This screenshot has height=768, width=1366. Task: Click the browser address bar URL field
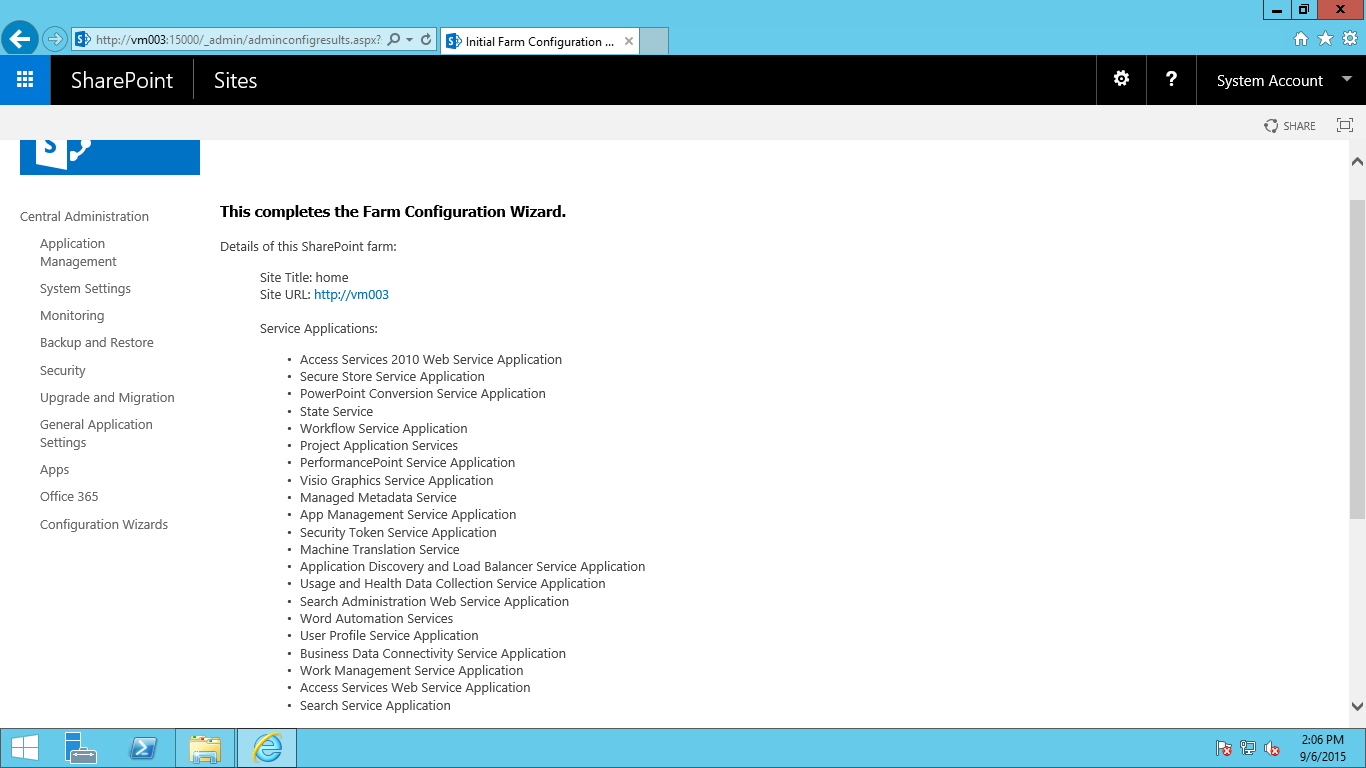tap(237, 40)
